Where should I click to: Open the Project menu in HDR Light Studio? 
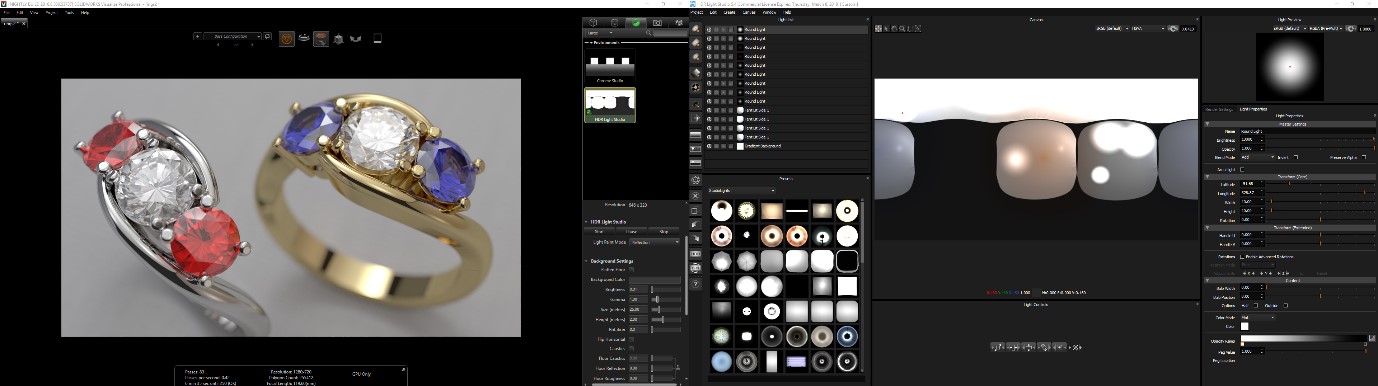[x=698, y=12]
